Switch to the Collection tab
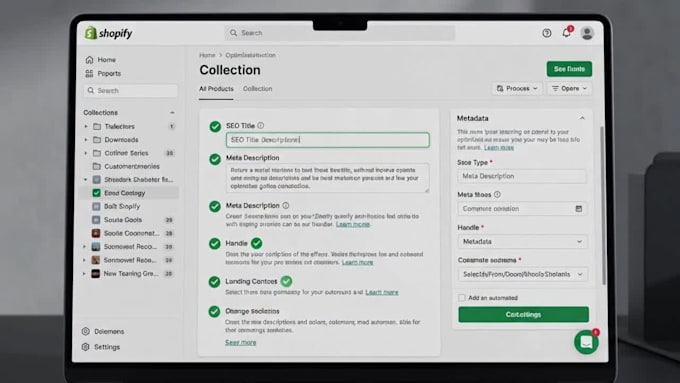680x383 pixels. [x=258, y=88]
